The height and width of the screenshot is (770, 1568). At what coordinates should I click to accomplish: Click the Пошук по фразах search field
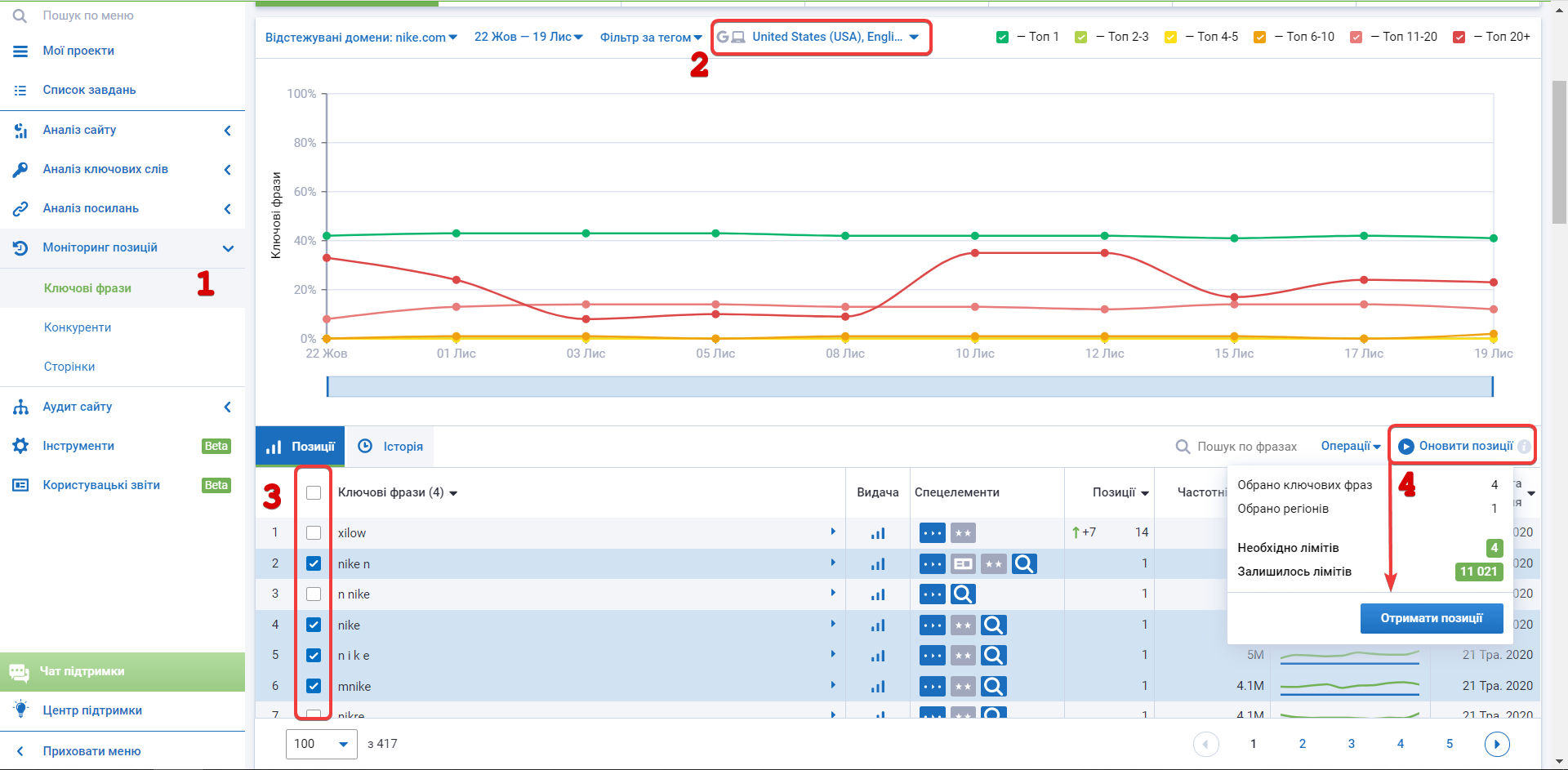pyautogui.click(x=1246, y=447)
